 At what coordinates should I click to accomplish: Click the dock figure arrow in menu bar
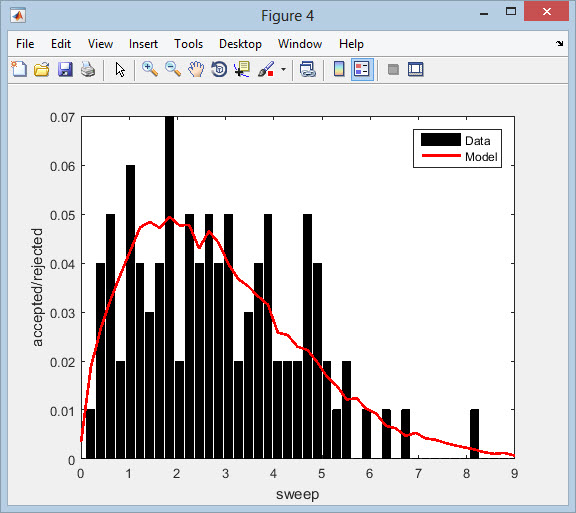coord(559,44)
